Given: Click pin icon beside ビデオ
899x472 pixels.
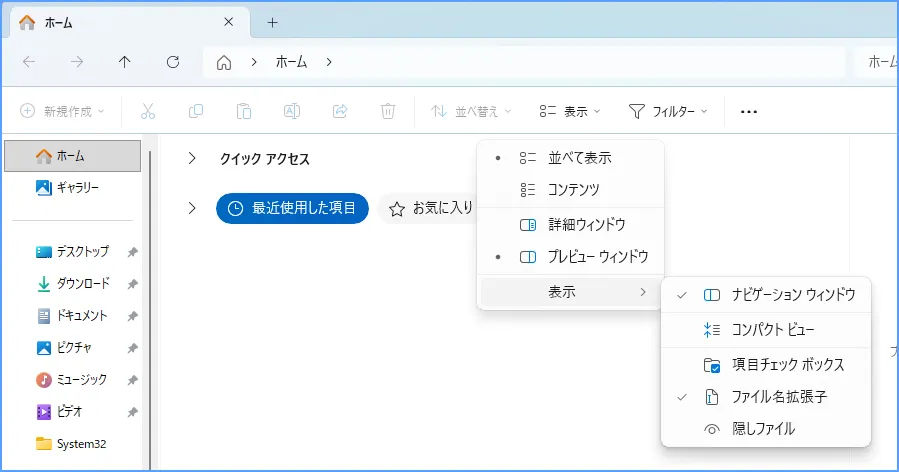Looking at the screenshot, I should tap(132, 412).
